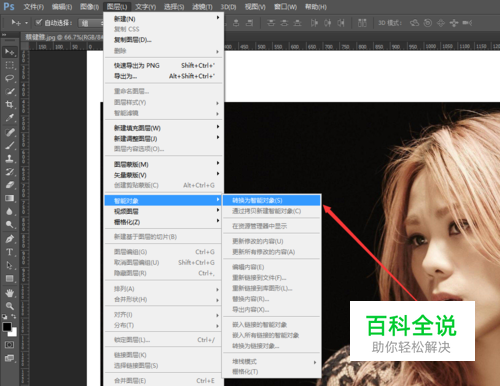500x386 pixels.
Task: Click the 3D camera zoom mode icon
Action: click(467, 23)
